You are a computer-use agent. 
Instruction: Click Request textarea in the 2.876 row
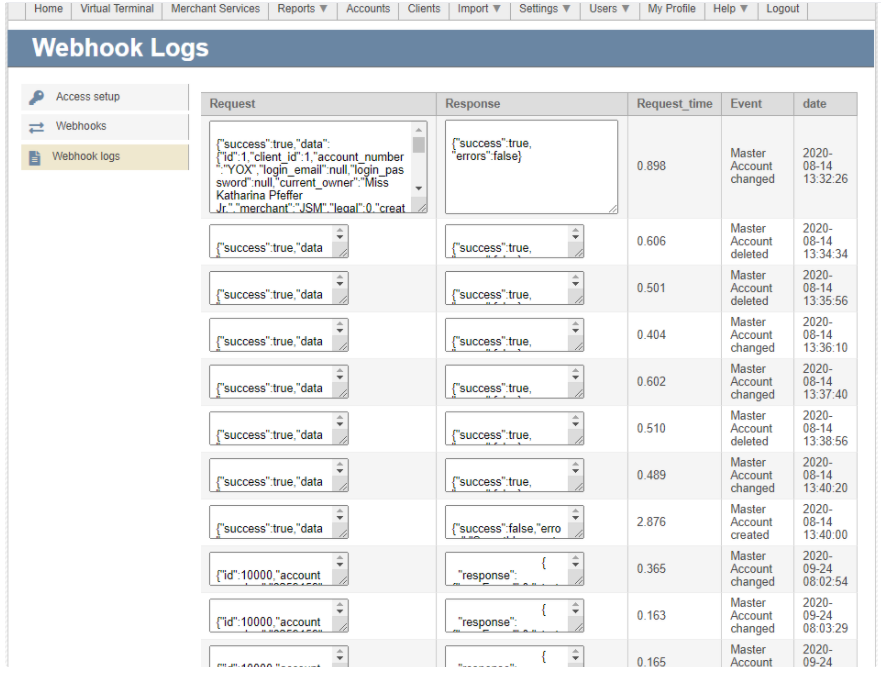279,522
